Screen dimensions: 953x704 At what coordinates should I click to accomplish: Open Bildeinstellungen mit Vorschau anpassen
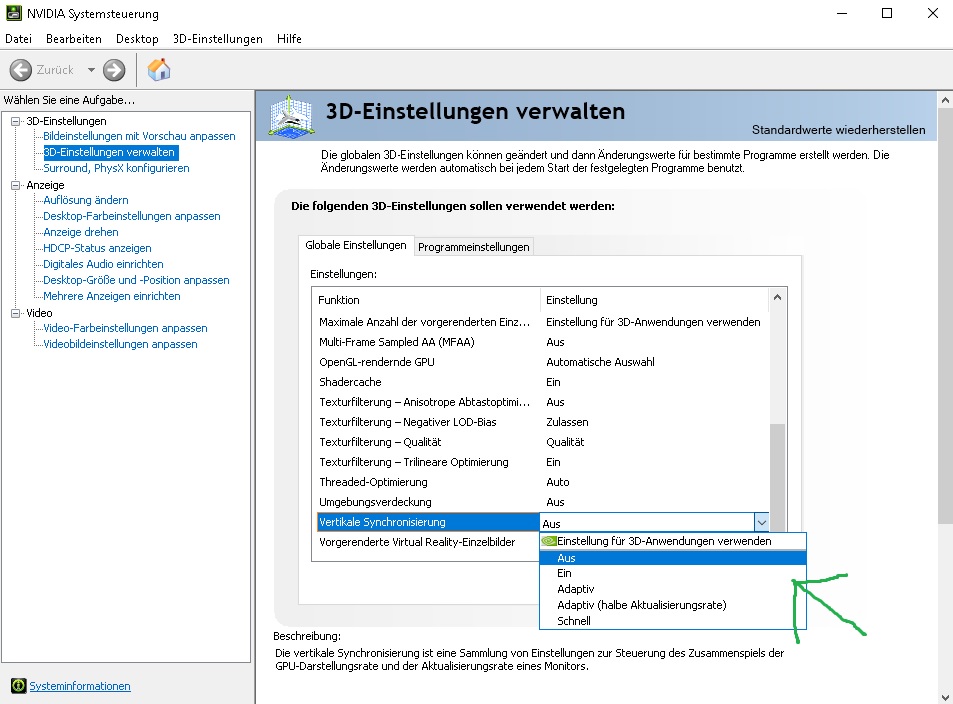click(139, 136)
